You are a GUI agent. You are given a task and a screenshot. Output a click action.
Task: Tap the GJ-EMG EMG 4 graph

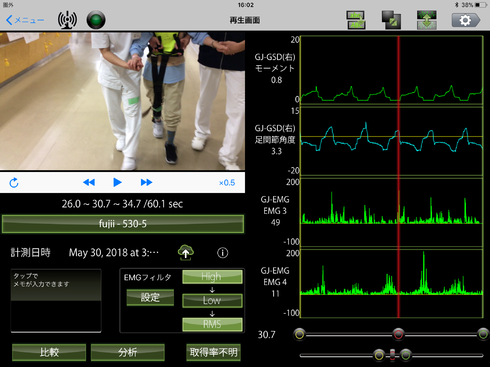click(x=392, y=283)
